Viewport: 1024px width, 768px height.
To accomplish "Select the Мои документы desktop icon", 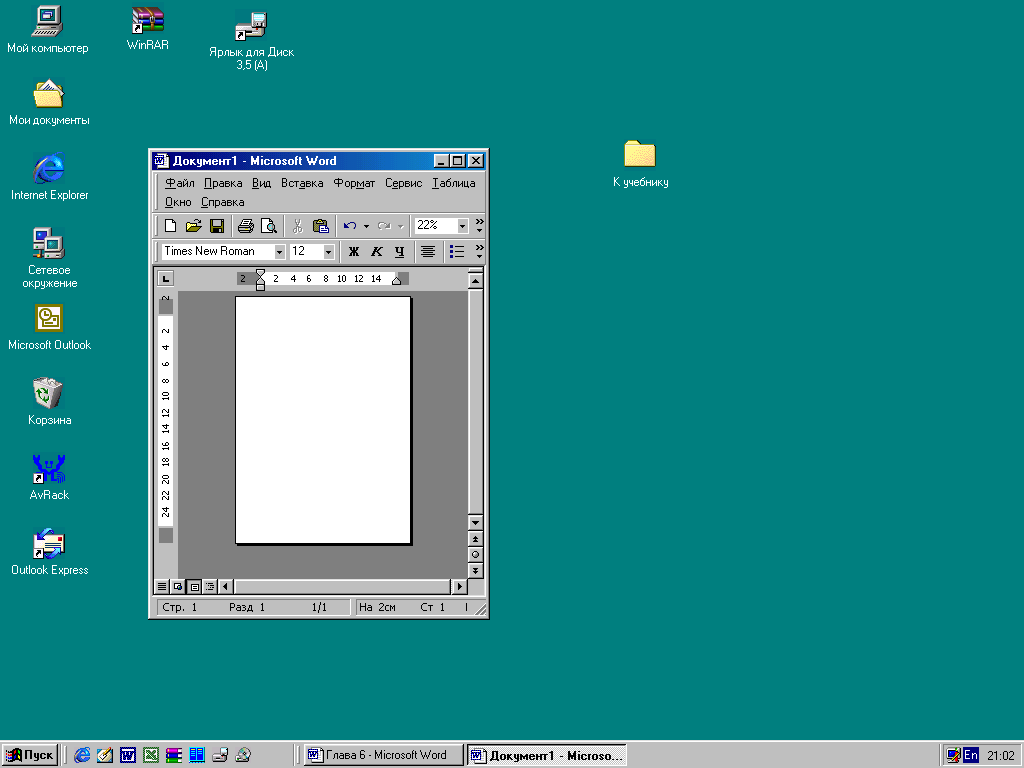I will 49,103.
